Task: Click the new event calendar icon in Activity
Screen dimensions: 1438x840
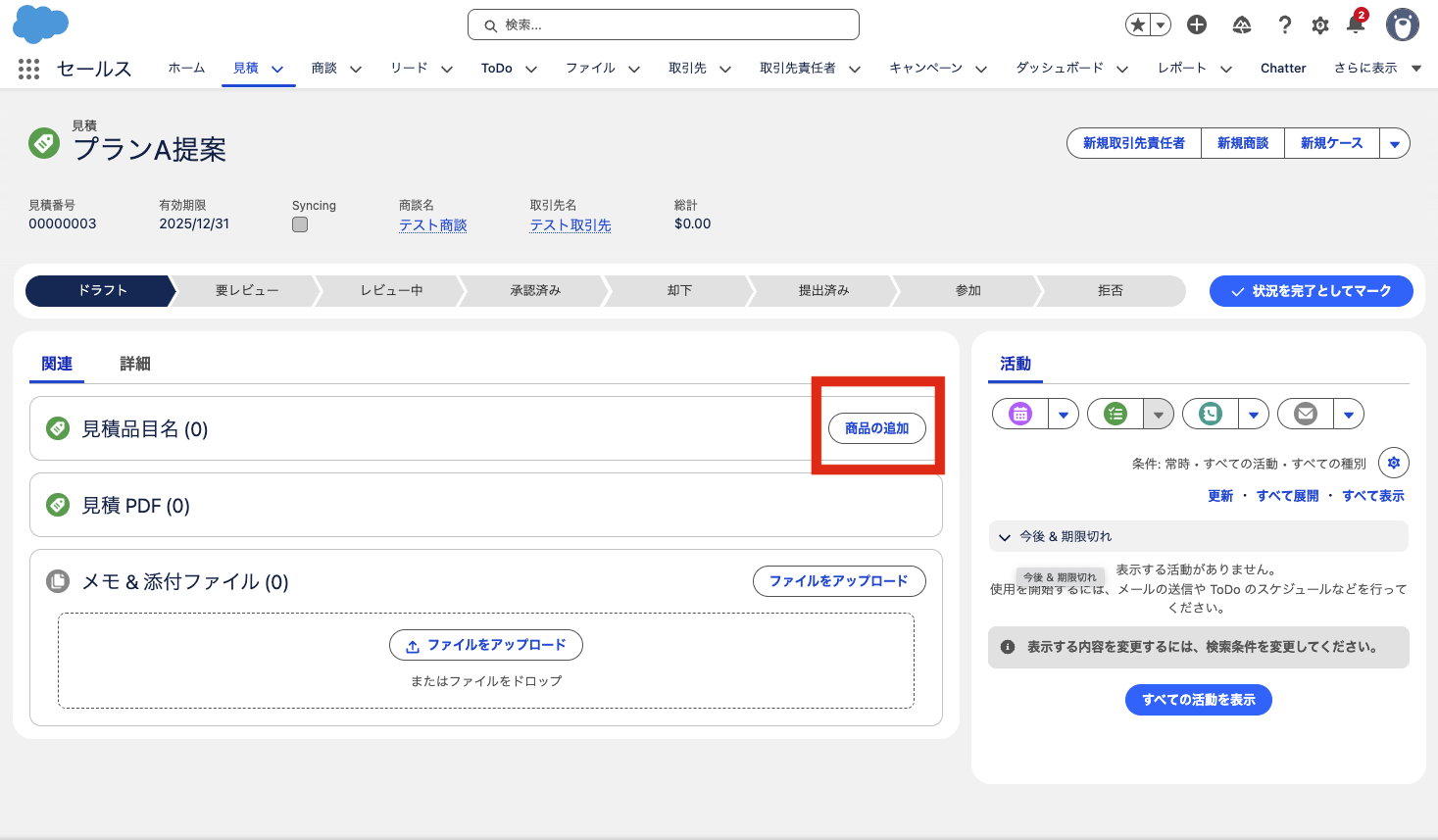Action: point(1019,413)
